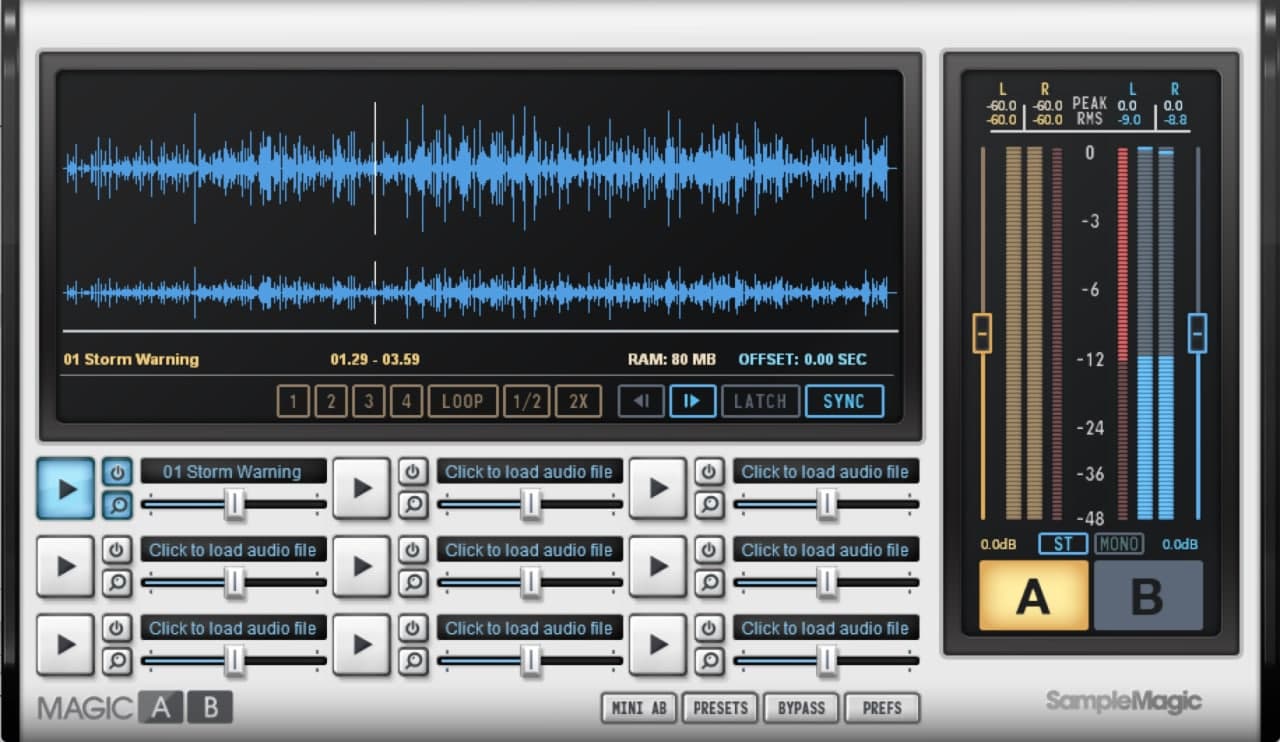
Task: Play the bottom-row middle track slot
Action: (362, 644)
